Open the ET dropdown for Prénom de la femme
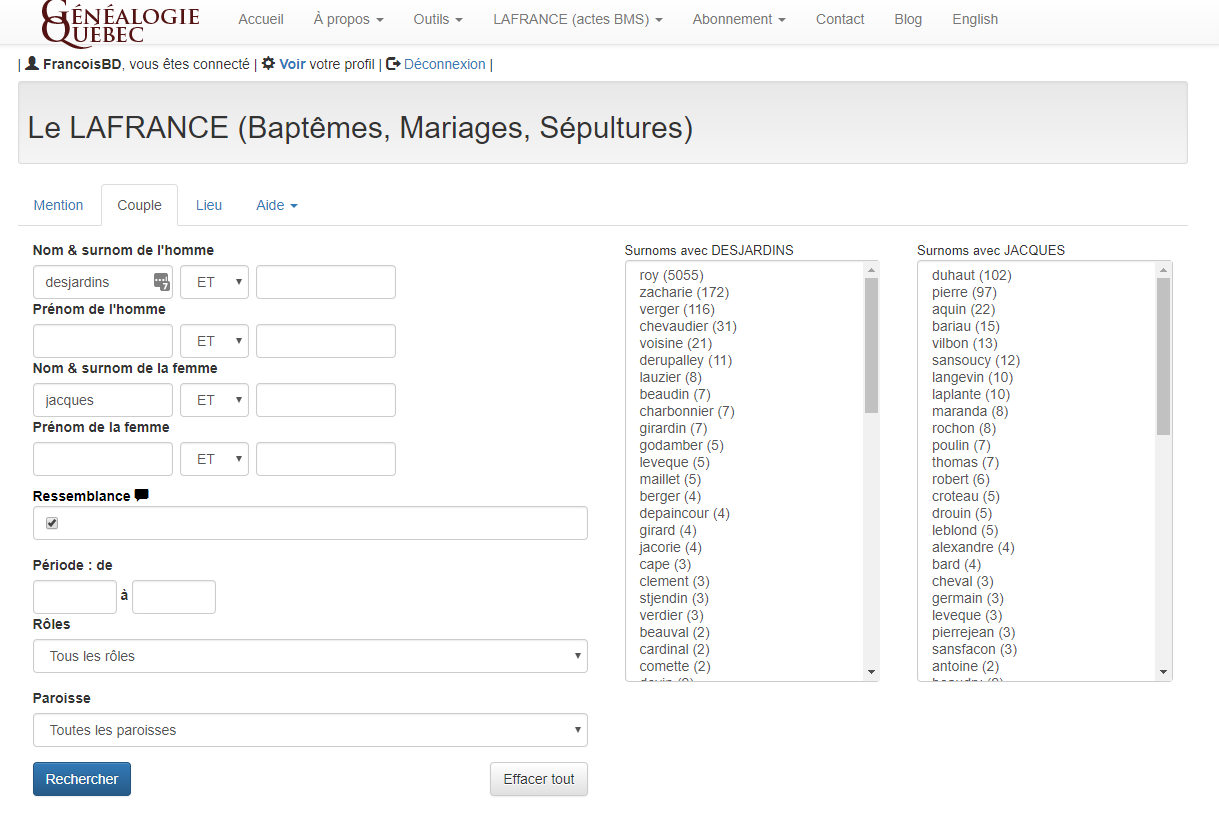 point(214,459)
